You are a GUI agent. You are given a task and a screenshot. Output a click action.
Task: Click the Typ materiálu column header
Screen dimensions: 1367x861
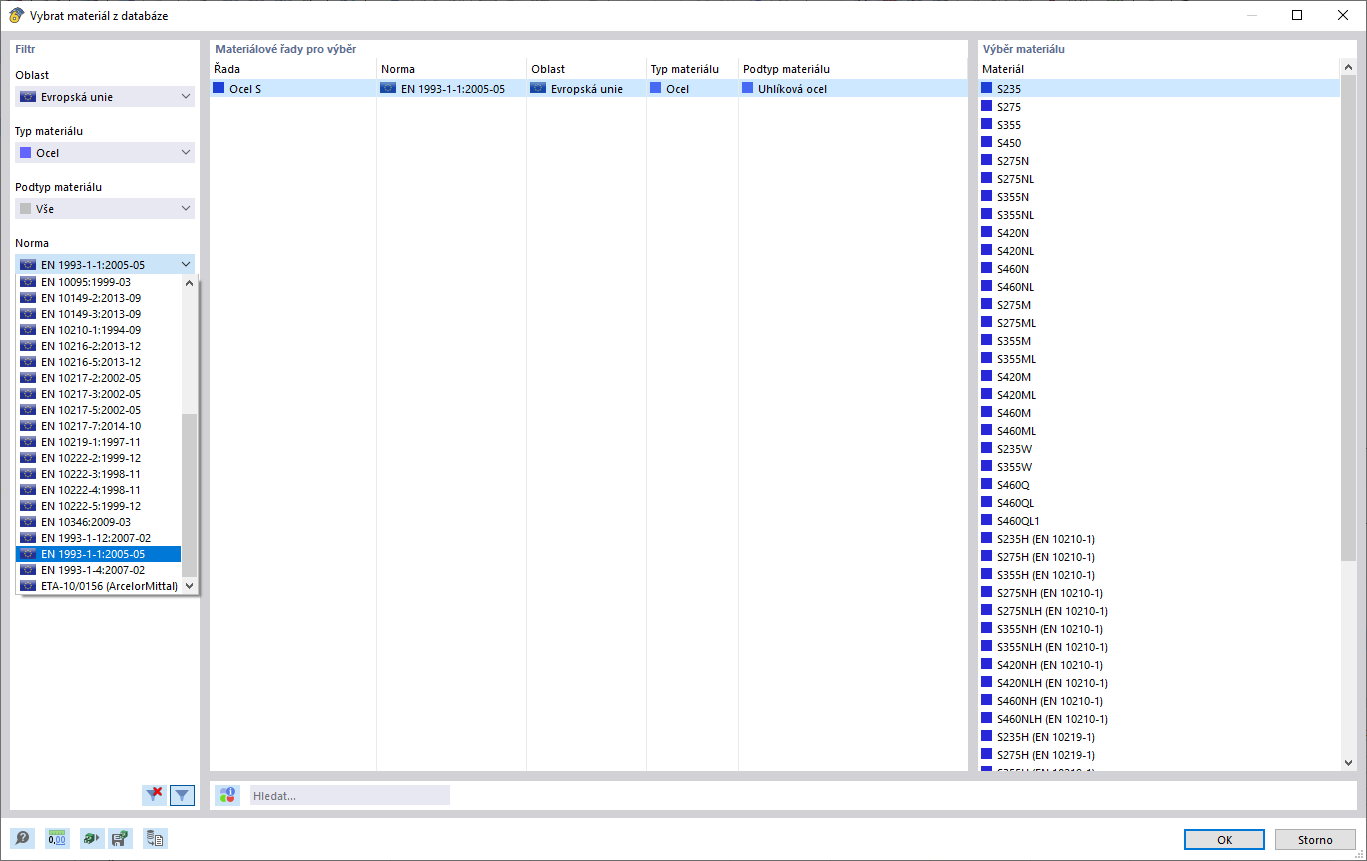coord(692,69)
